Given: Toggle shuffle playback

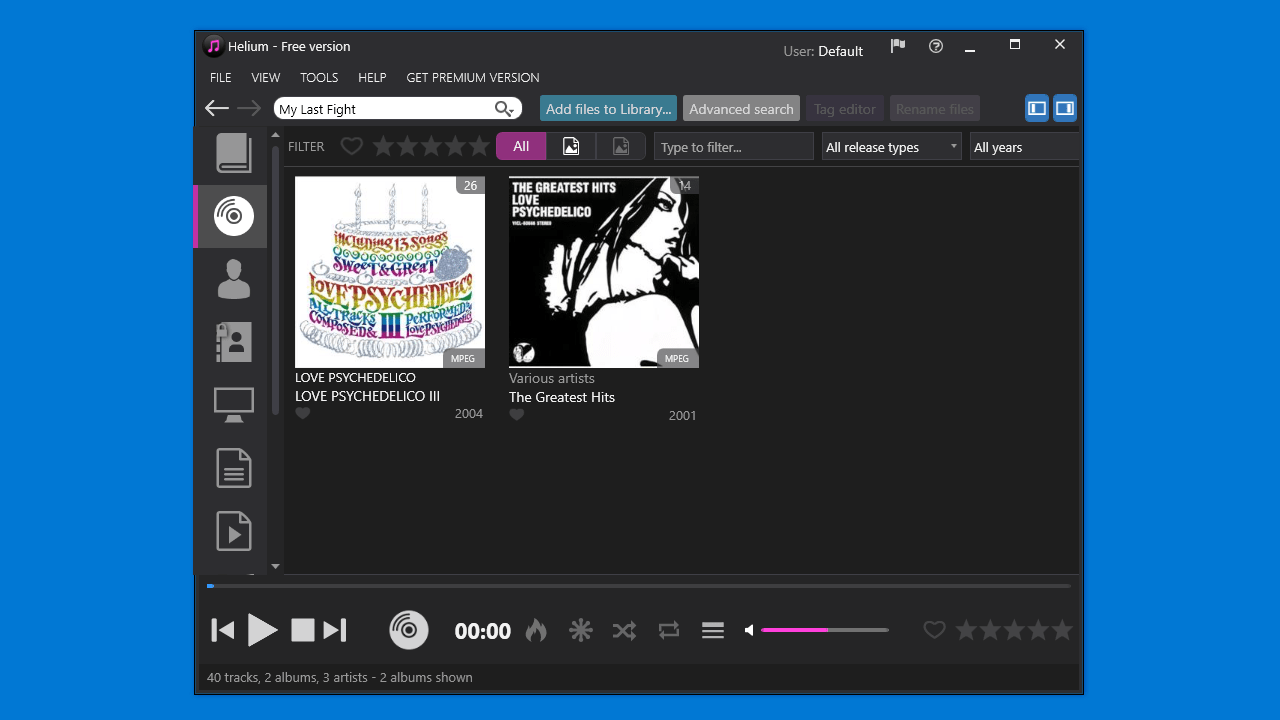Looking at the screenshot, I should [624, 630].
